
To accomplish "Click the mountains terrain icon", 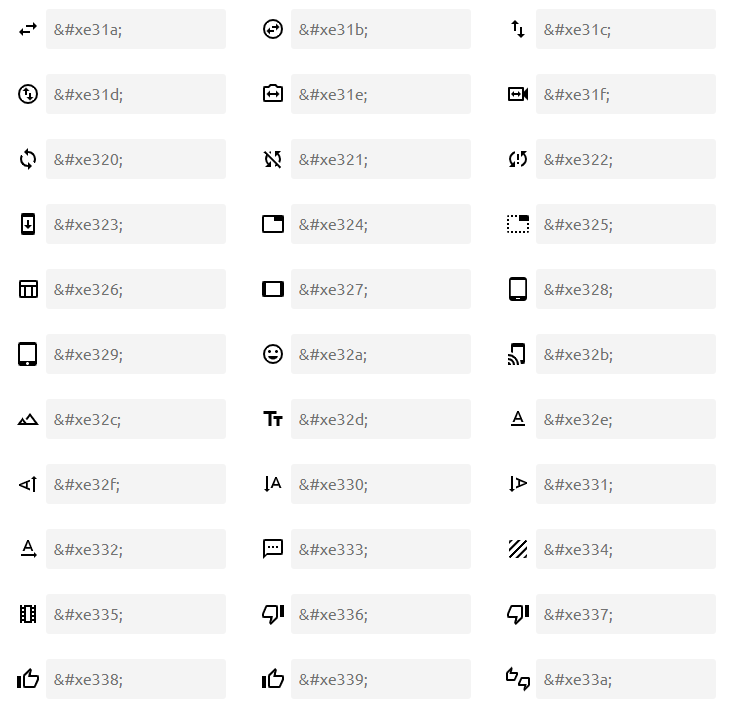I will [x=28, y=420].
